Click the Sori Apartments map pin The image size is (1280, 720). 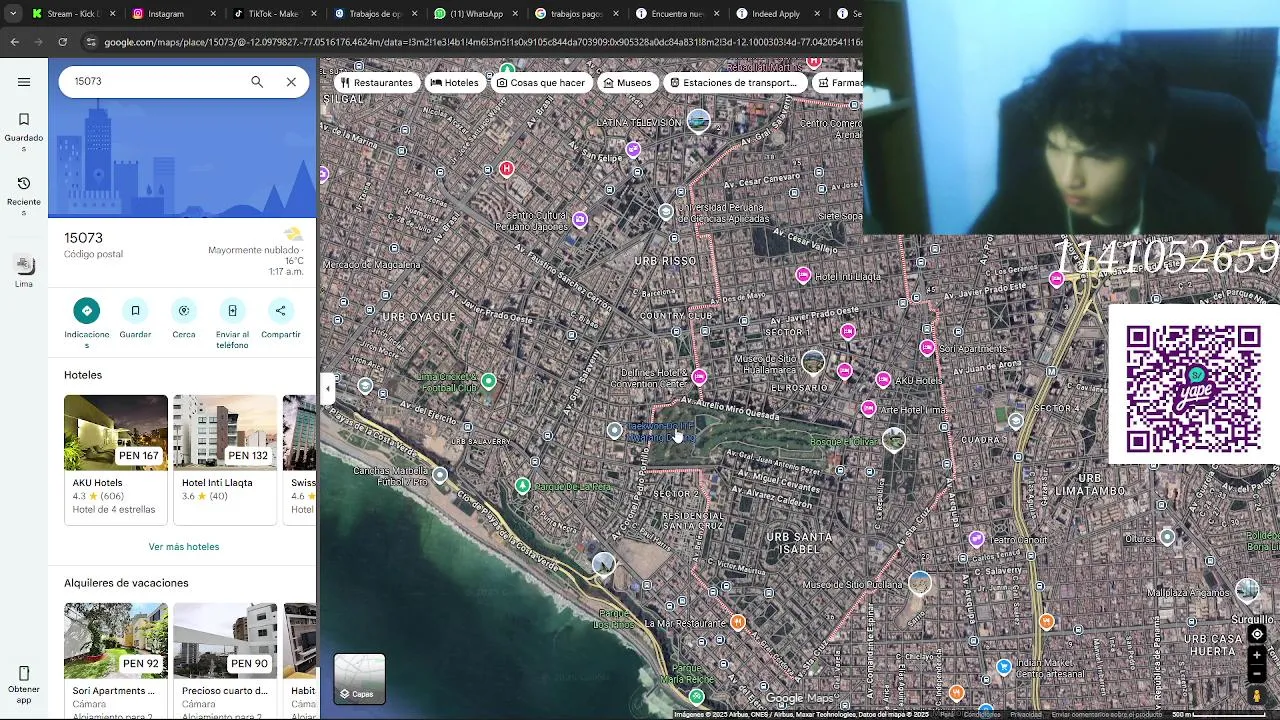click(x=927, y=348)
